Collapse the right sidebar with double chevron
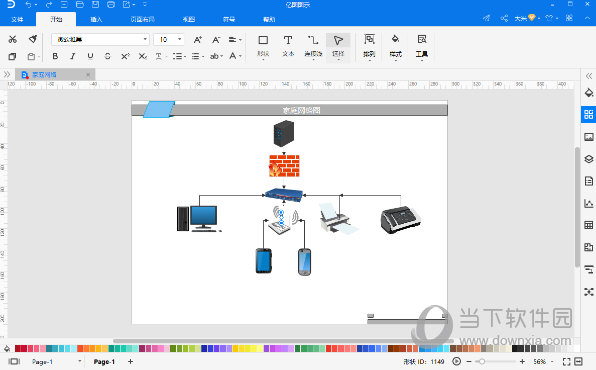Viewport: 596px width, 370px height. (588, 76)
